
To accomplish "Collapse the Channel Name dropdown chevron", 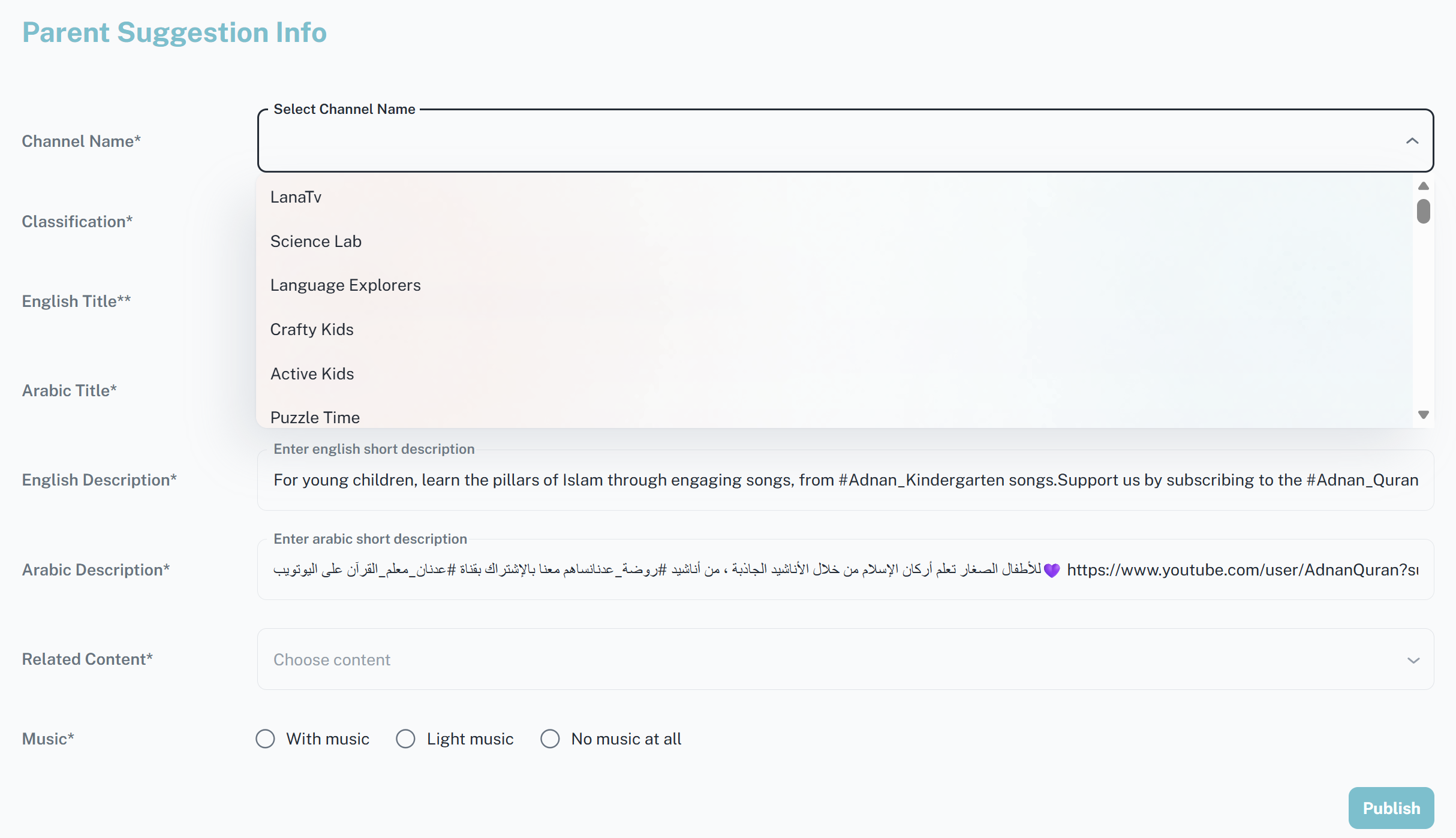I will click(1412, 141).
